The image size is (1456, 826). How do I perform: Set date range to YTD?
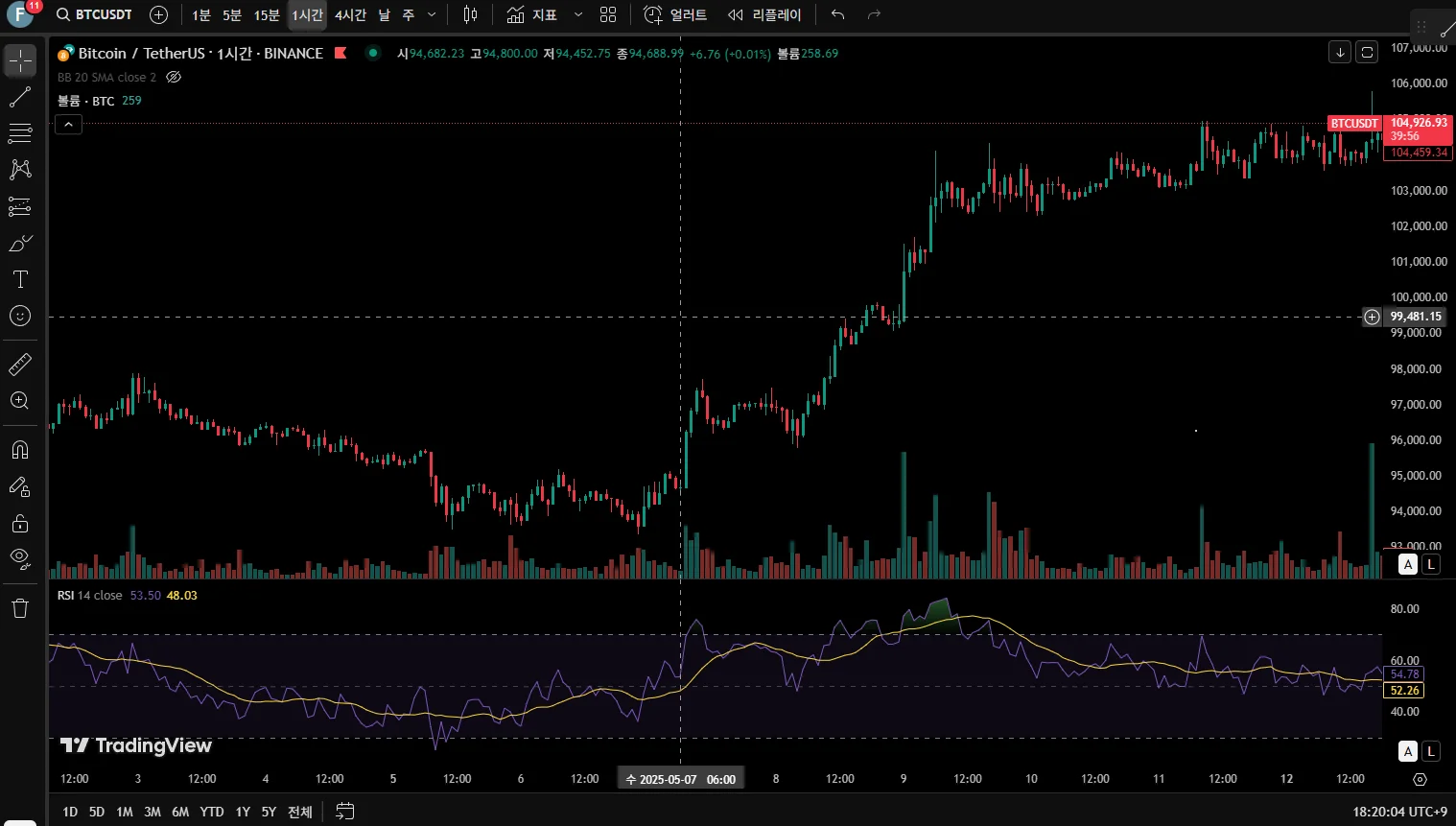tap(212, 812)
